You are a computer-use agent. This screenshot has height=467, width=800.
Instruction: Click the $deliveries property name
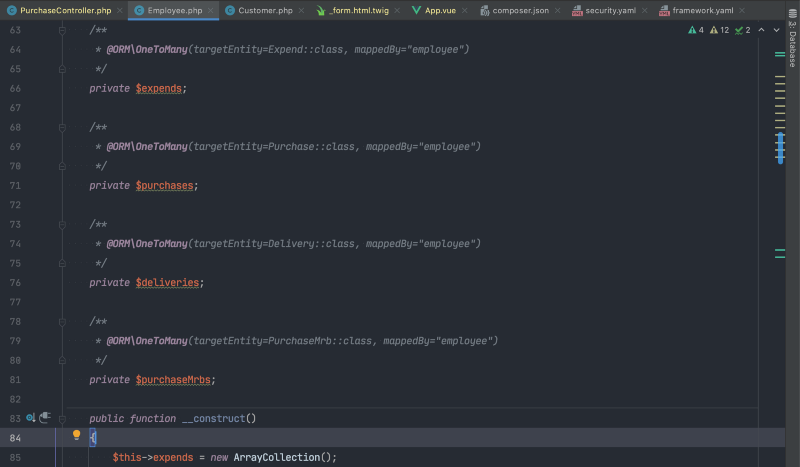click(x=167, y=282)
